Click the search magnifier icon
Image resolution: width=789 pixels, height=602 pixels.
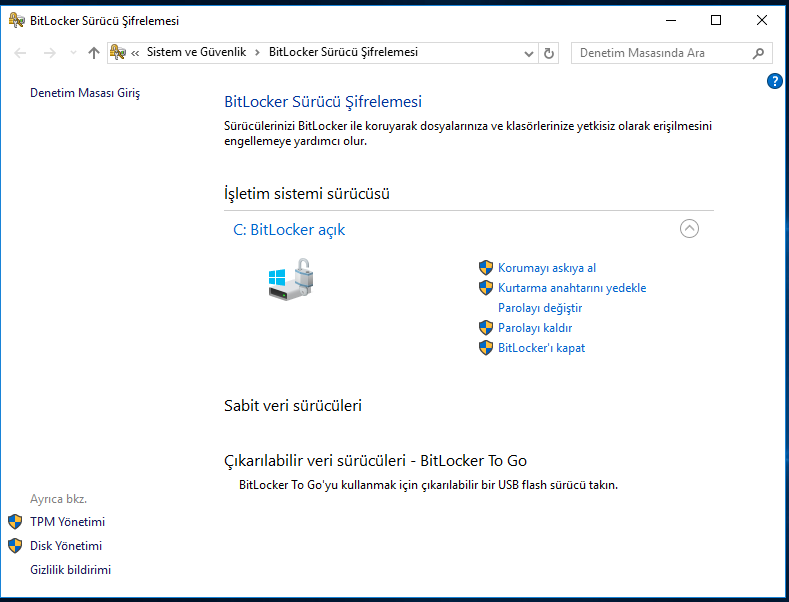(x=759, y=53)
